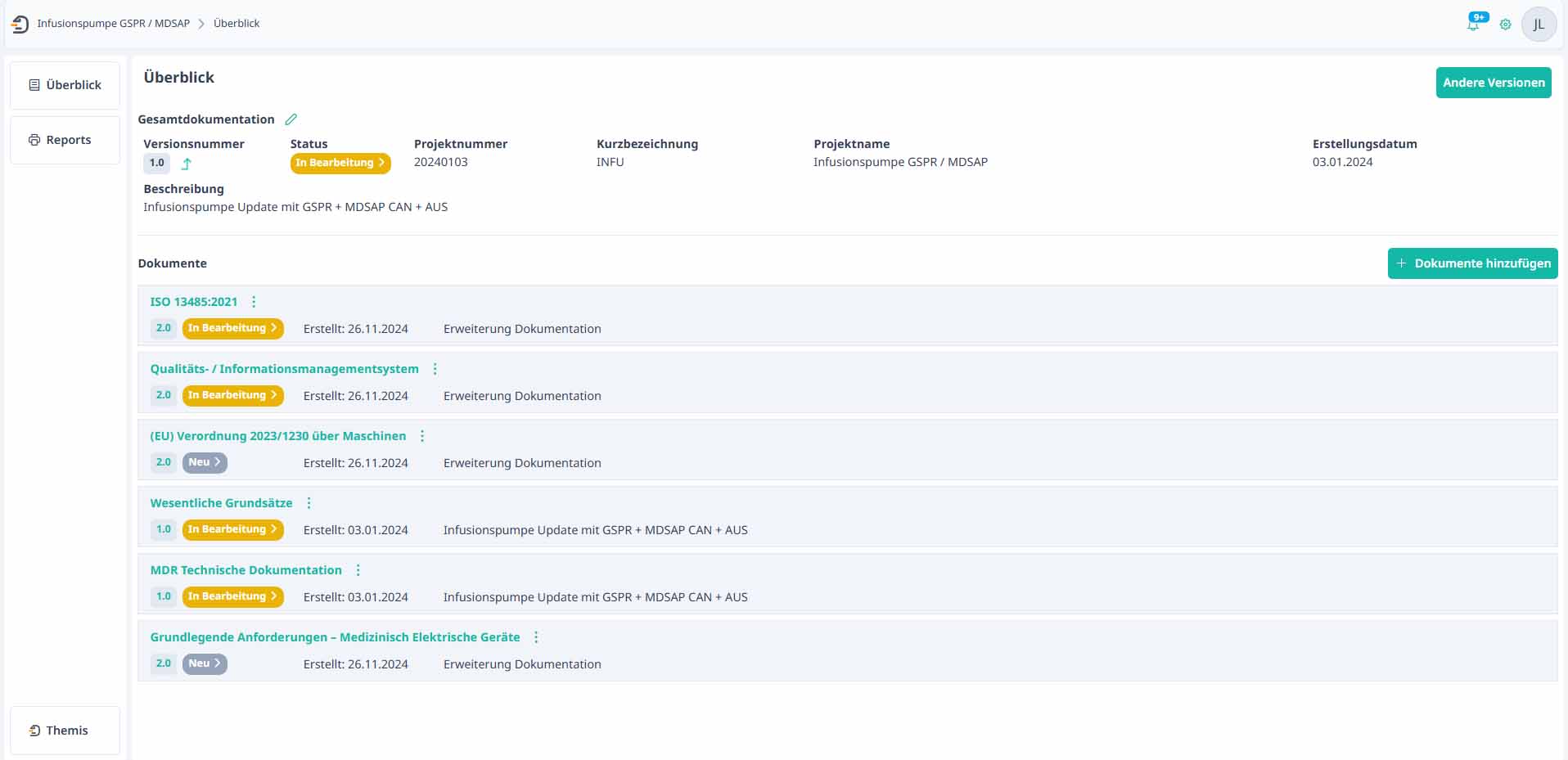Open three-dot menu for Grundlegende Anforderungen
Screen dimensions: 1568x760
536,637
